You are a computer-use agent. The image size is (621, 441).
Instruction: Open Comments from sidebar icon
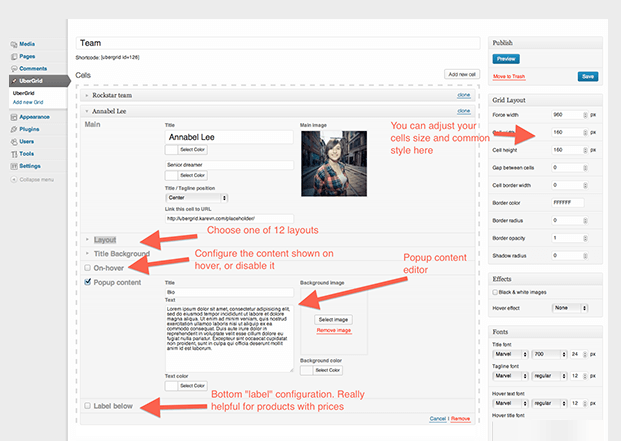[x=12, y=68]
